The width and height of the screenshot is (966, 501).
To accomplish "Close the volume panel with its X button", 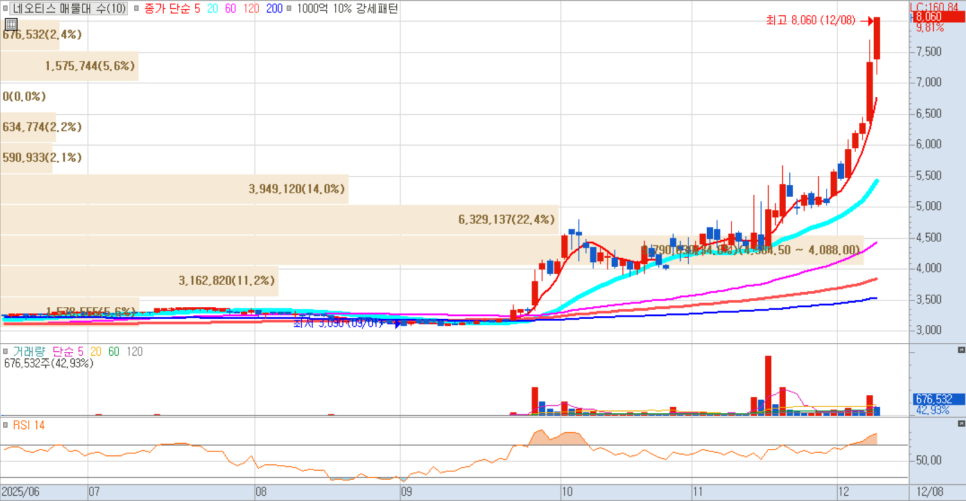I will pyautogui.click(x=961, y=350).
